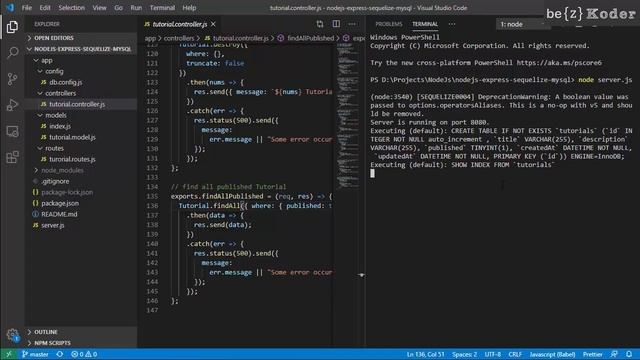Click 'Ln 136, Col 51' cursor position

click(425, 354)
